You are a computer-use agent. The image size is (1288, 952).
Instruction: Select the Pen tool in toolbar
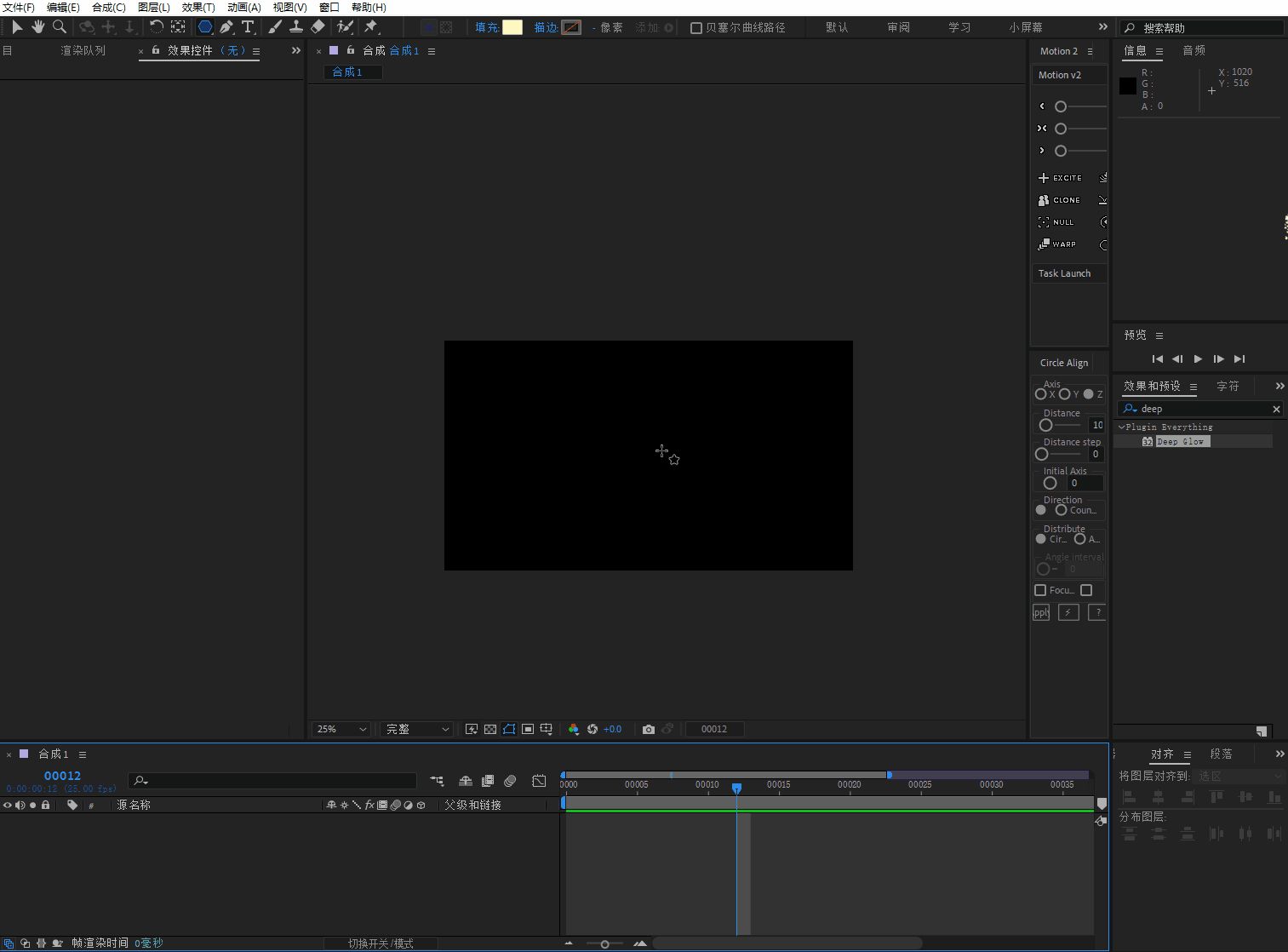226,27
